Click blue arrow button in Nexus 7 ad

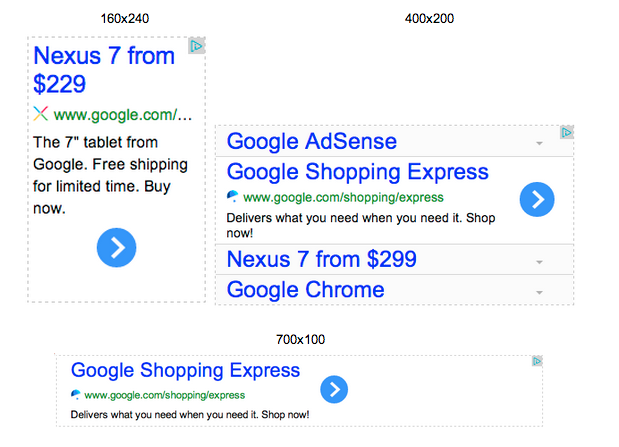tap(116, 248)
